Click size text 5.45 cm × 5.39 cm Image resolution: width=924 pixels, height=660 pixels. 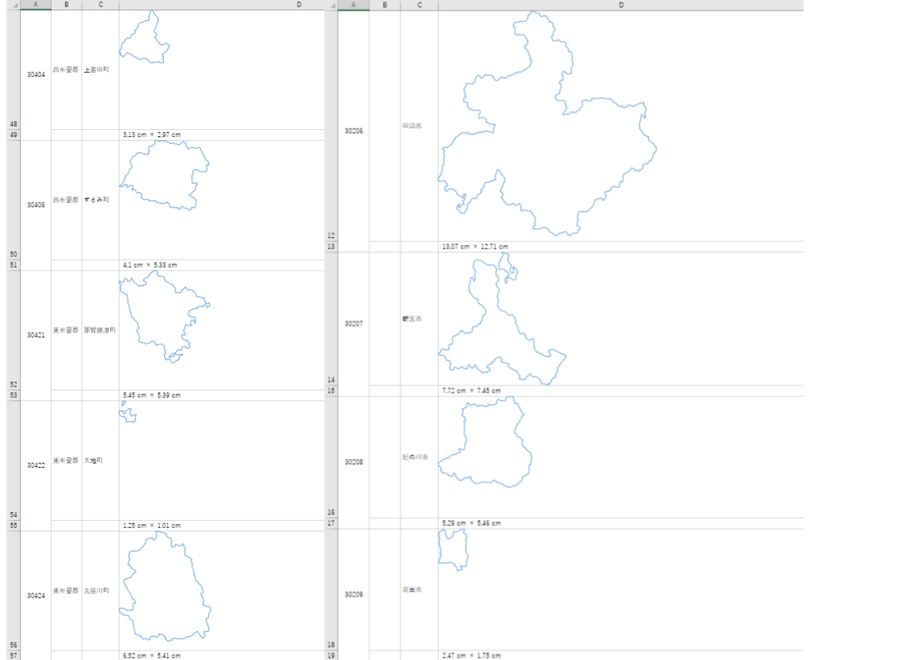click(x=151, y=395)
